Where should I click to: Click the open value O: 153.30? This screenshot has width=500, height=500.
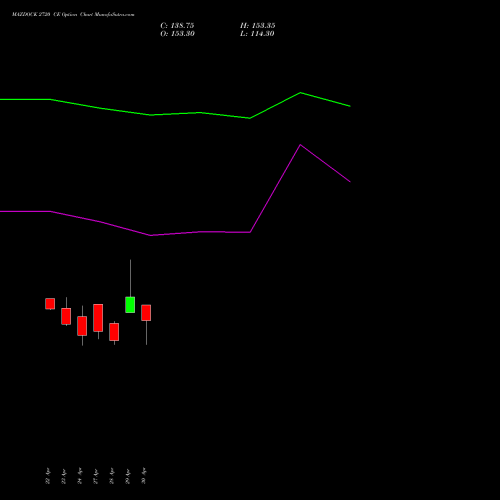pos(177,34)
